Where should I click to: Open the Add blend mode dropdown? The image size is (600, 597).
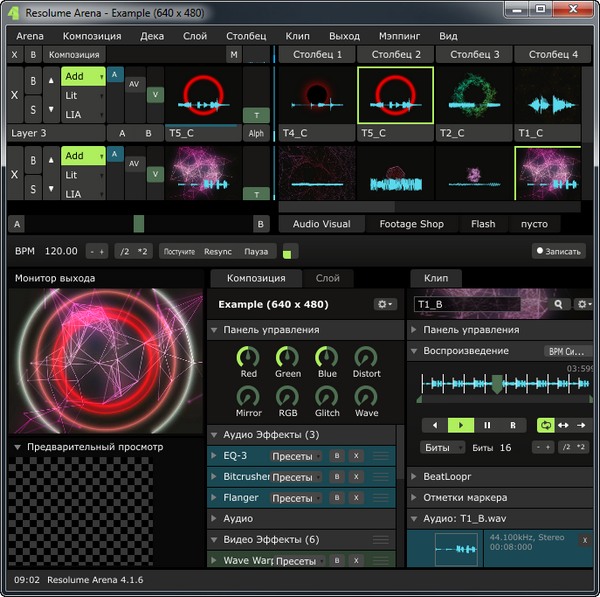pos(84,75)
